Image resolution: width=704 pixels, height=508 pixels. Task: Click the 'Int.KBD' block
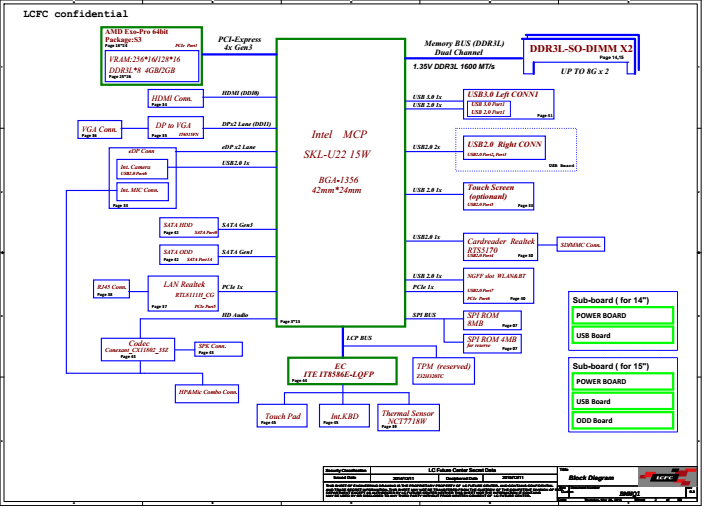345,415
